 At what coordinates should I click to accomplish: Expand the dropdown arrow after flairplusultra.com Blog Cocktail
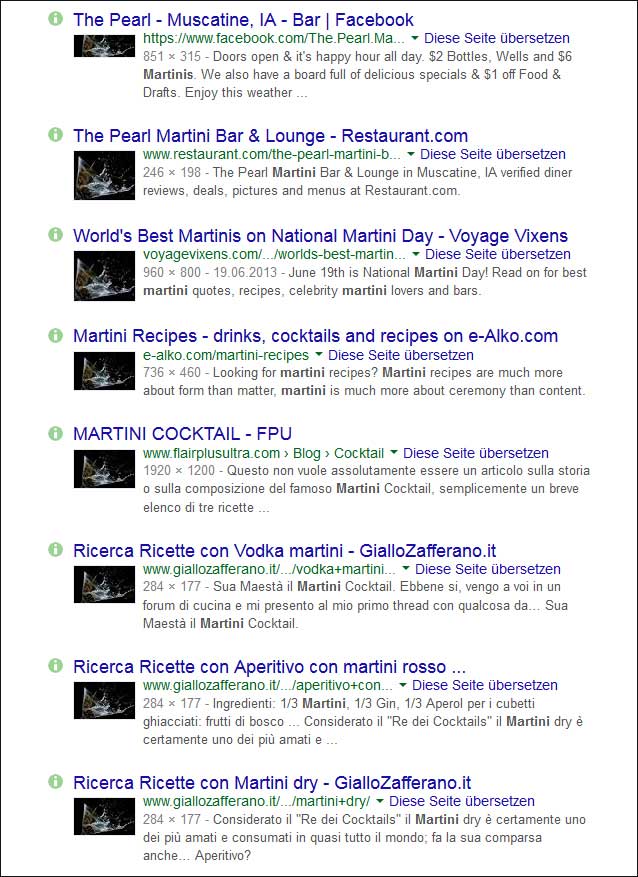tap(394, 452)
